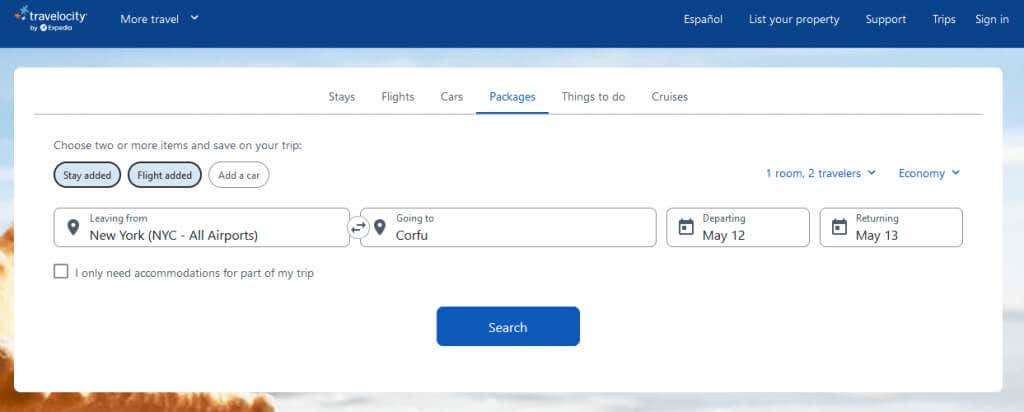Open the 1 room, 2 travelers selector

click(820, 173)
